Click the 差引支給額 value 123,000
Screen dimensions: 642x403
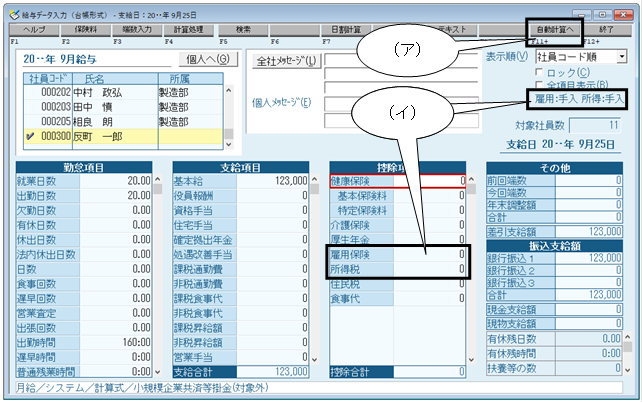coord(589,231)
